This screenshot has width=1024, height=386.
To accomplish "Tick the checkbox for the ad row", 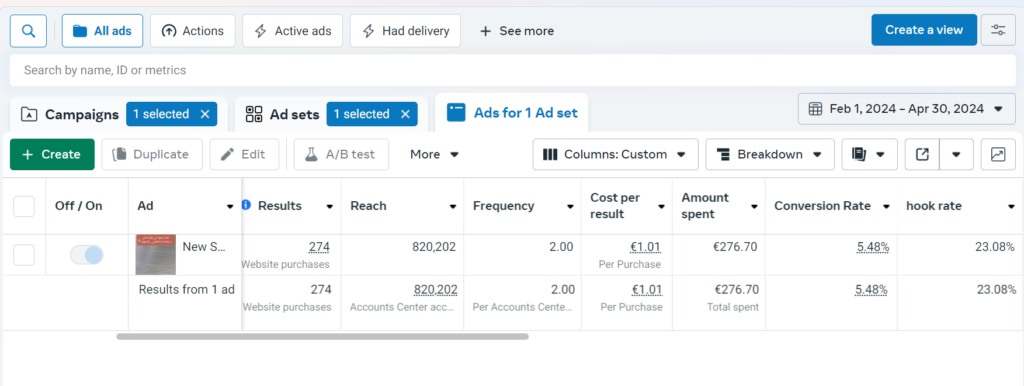I will point(24,255).
